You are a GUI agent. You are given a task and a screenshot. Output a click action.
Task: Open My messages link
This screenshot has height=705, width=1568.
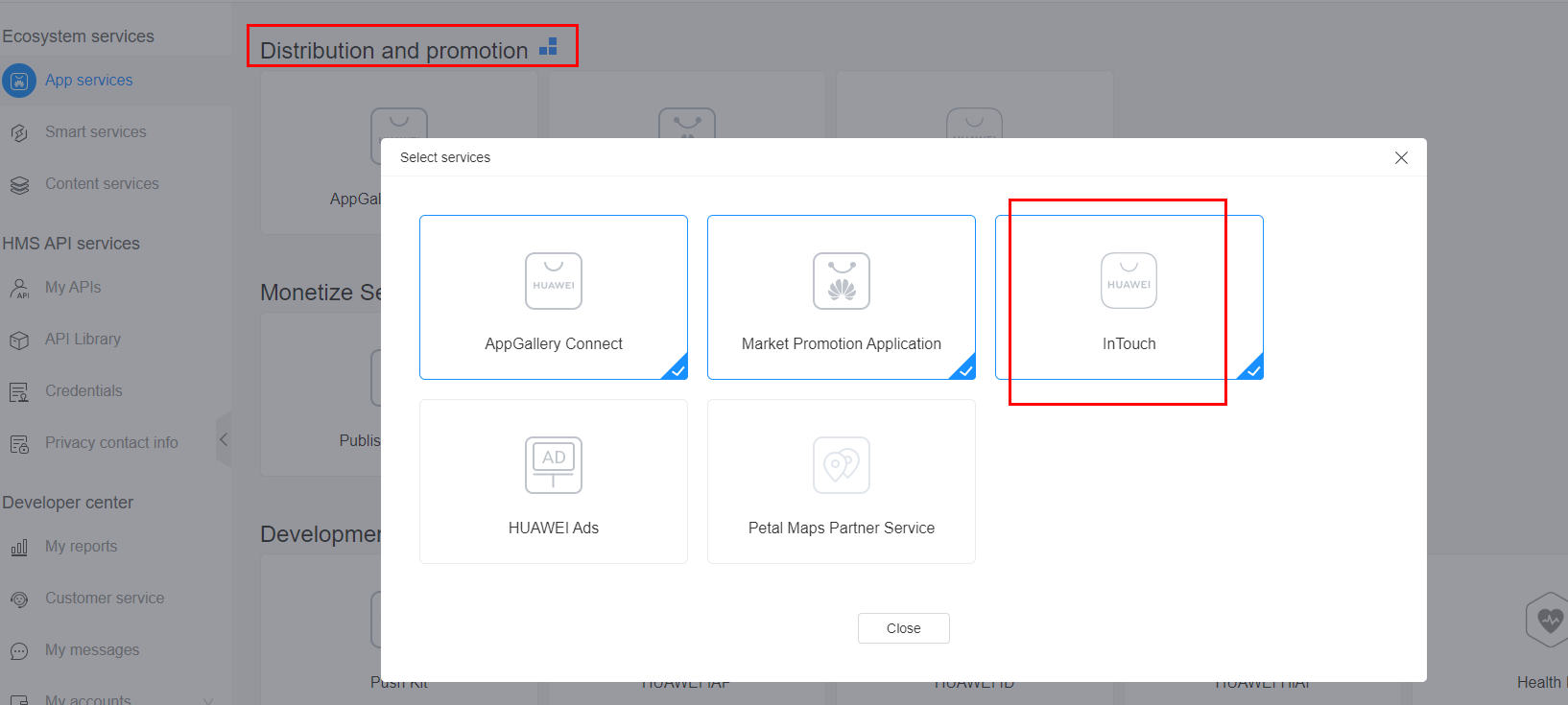point(92,650)
